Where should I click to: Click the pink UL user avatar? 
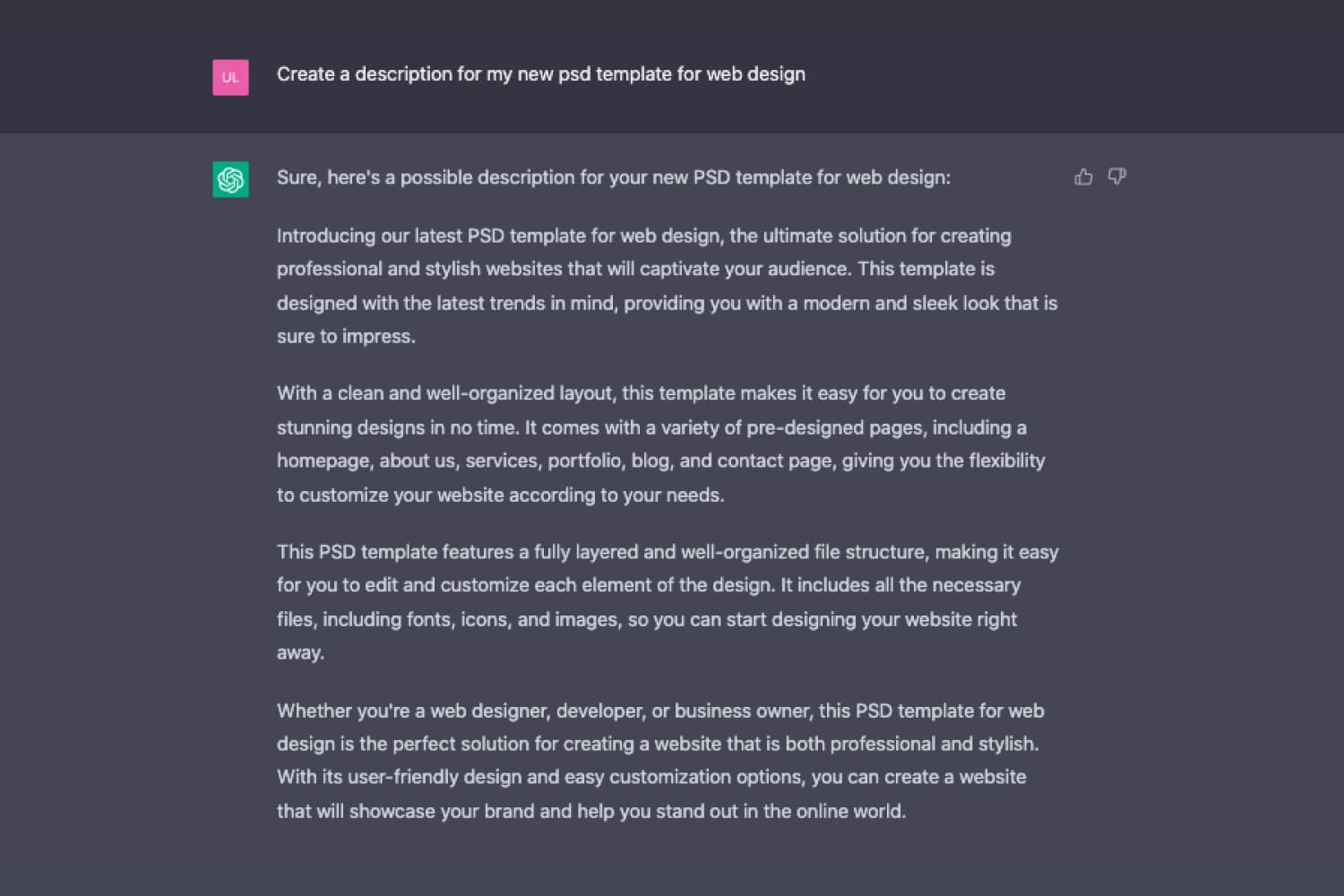pyautogui.click(x=230, y=77)
